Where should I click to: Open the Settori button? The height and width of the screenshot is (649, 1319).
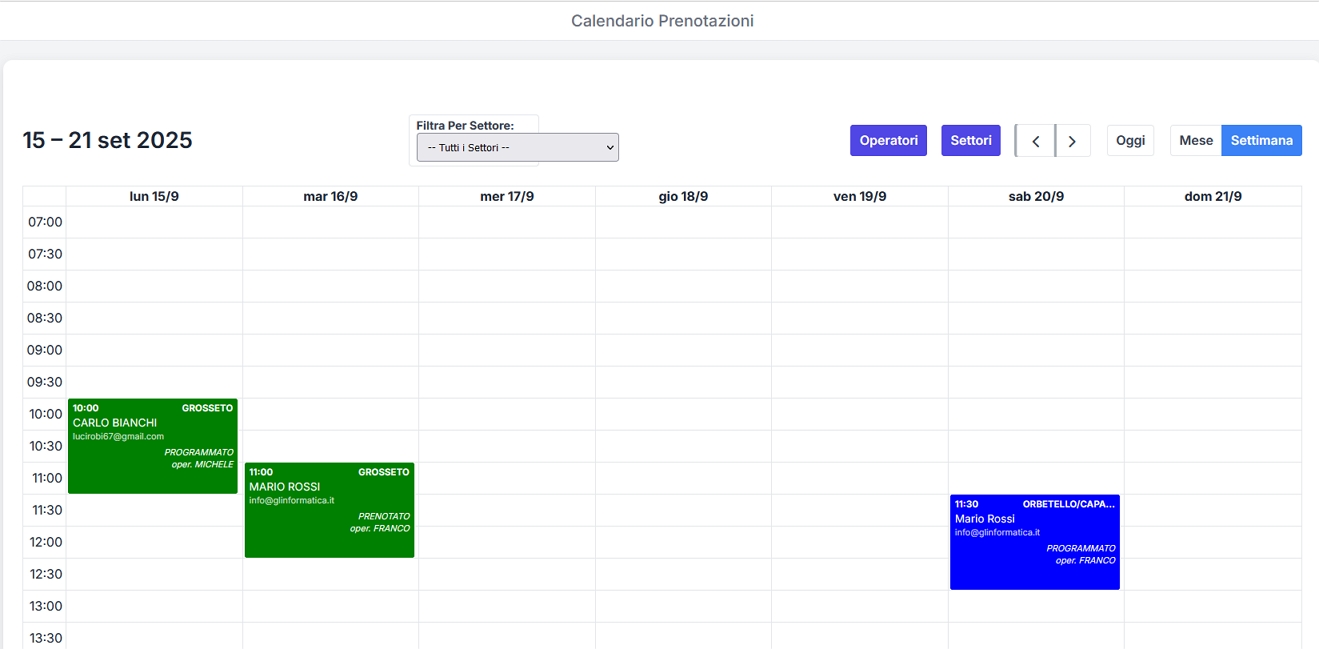[970, 140]
